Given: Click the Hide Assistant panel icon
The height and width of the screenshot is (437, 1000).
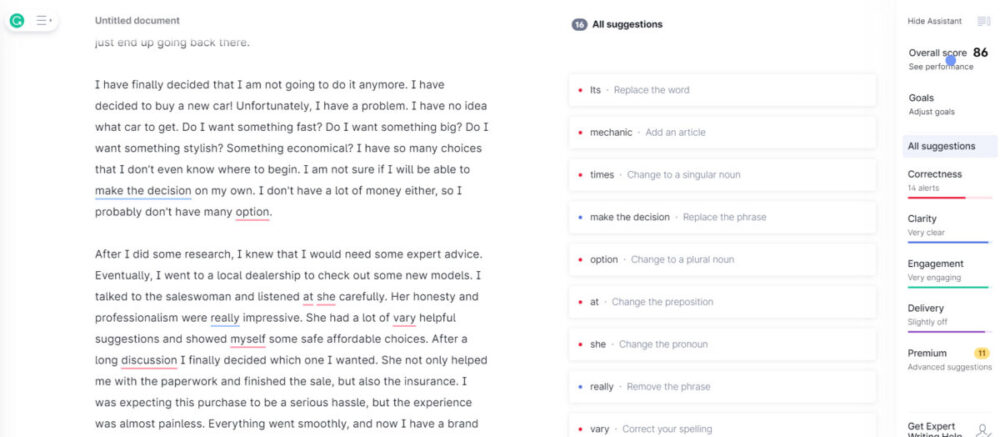Looking at the screenshot, I should point(983,21).
